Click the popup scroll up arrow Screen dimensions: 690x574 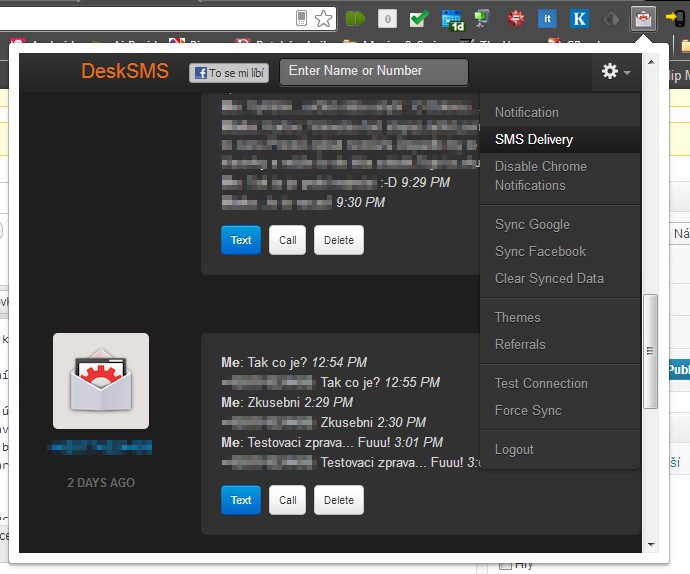pyautogui.click(x=651, y=62)
